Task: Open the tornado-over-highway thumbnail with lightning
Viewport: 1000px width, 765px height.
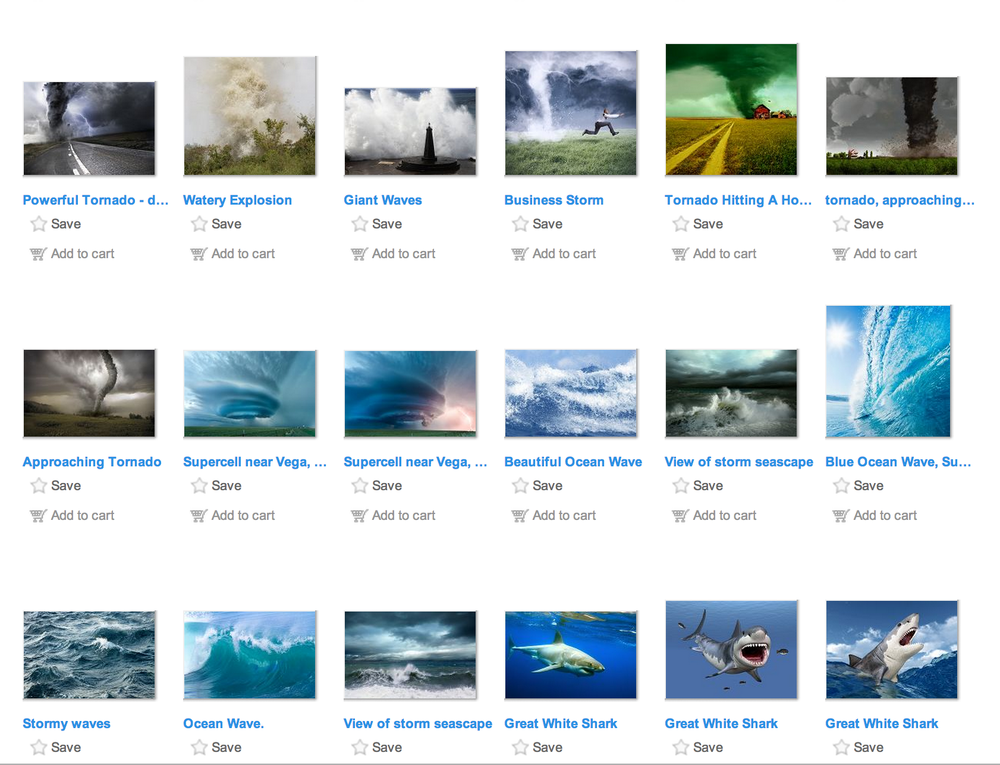Action: click(x=89, y=128)
